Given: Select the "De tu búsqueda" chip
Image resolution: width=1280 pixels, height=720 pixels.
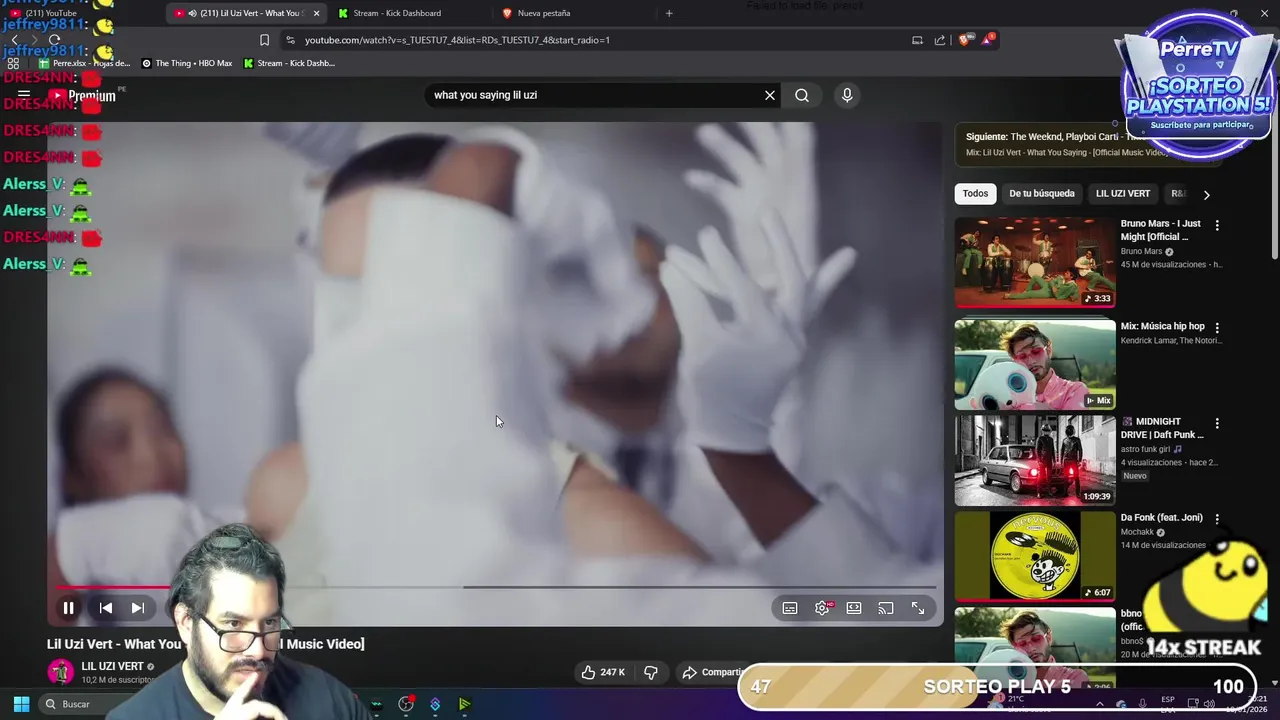Looking at the screenshot, I should (1042, 194).
